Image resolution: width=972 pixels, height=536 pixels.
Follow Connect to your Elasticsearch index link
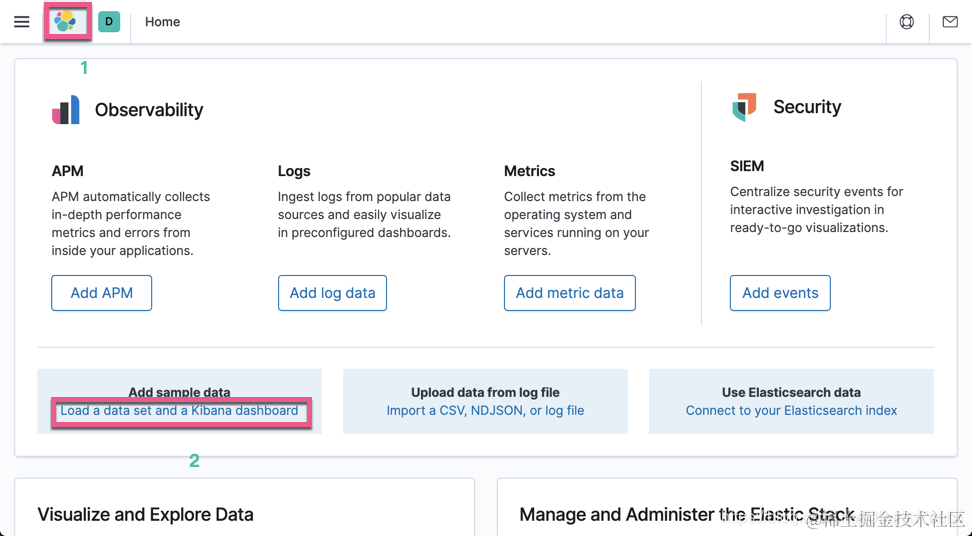791,411
